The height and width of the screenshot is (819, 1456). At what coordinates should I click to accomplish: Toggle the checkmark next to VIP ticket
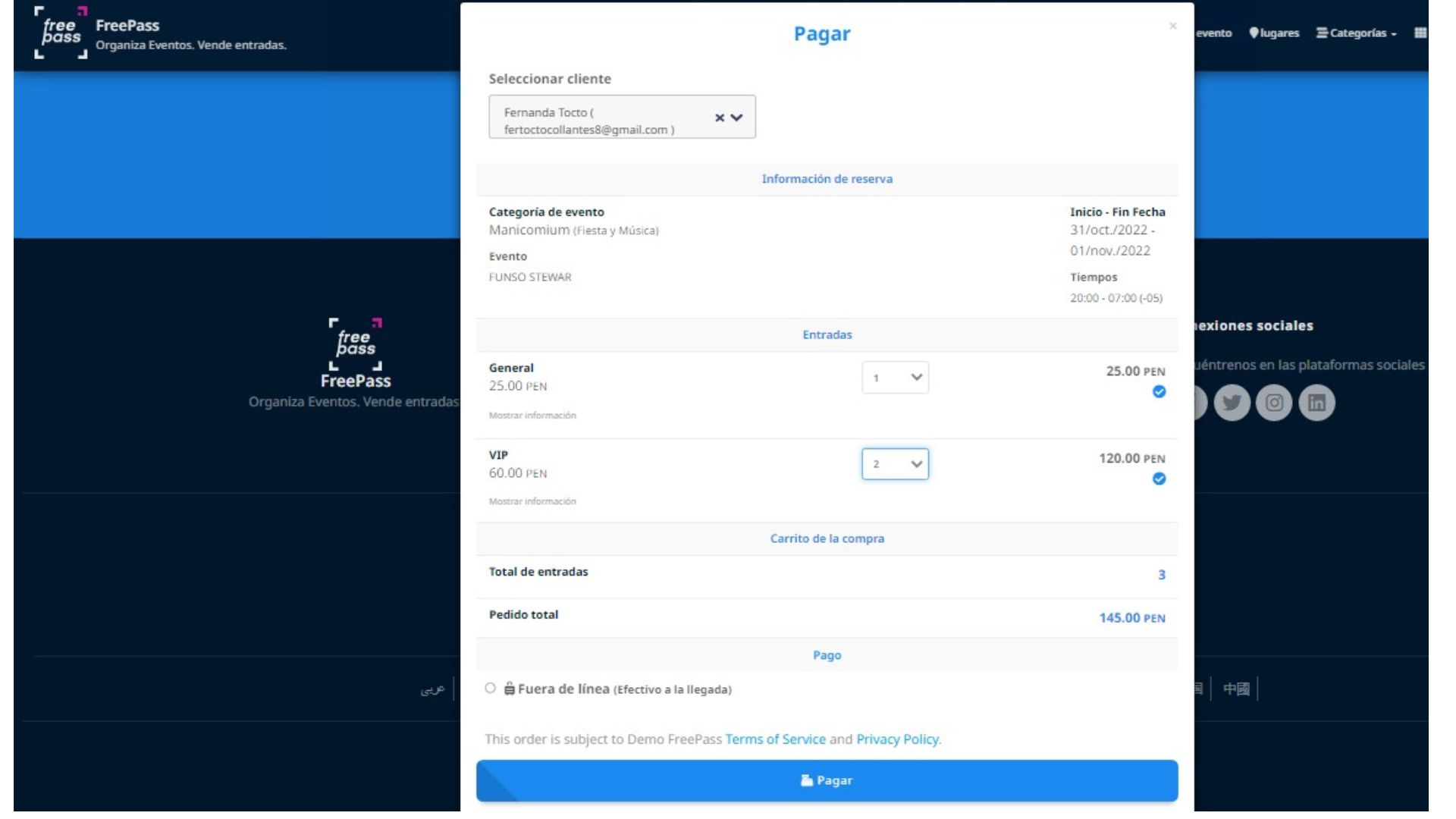1159,479
